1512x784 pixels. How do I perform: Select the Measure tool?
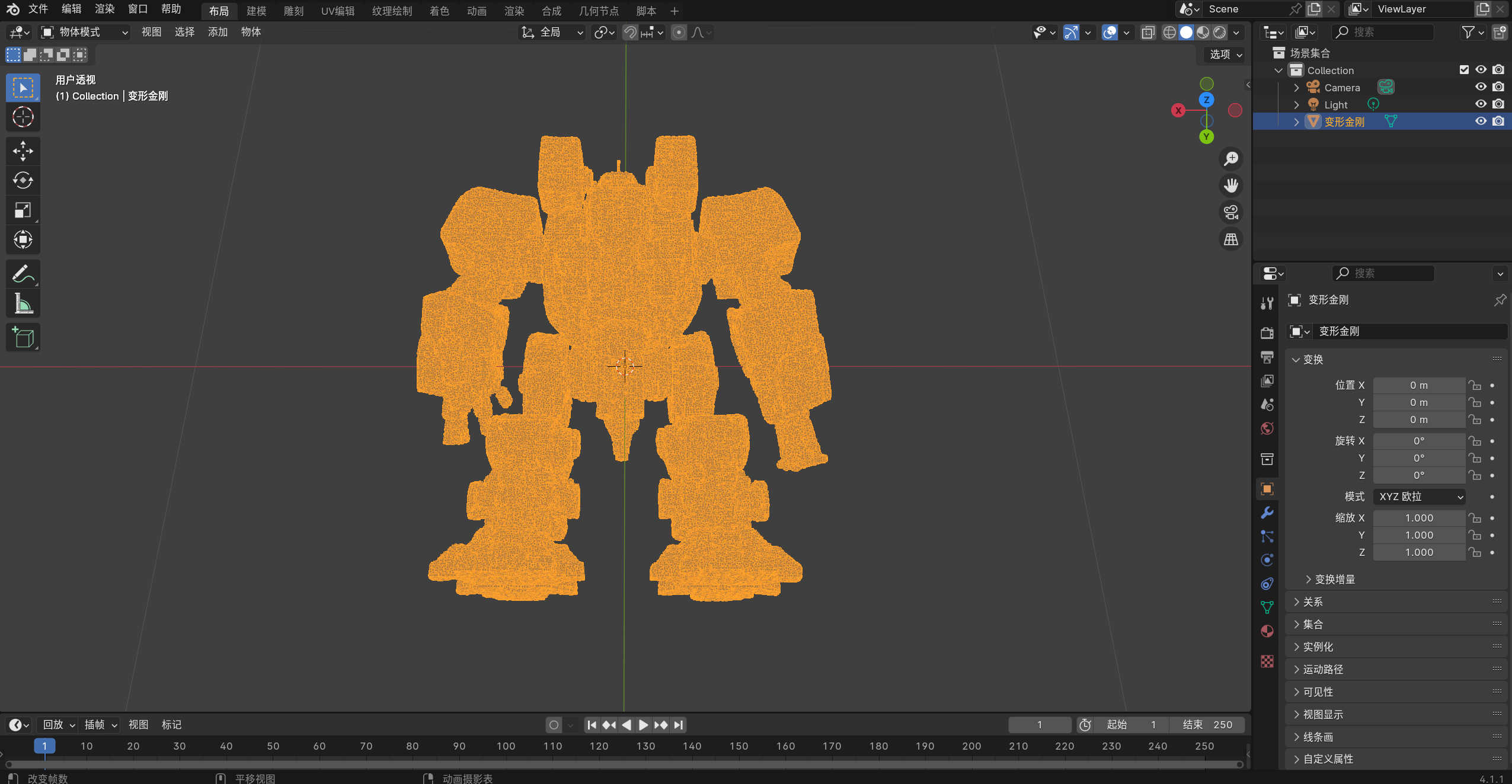pyautogui.click(x=23, y=304)
